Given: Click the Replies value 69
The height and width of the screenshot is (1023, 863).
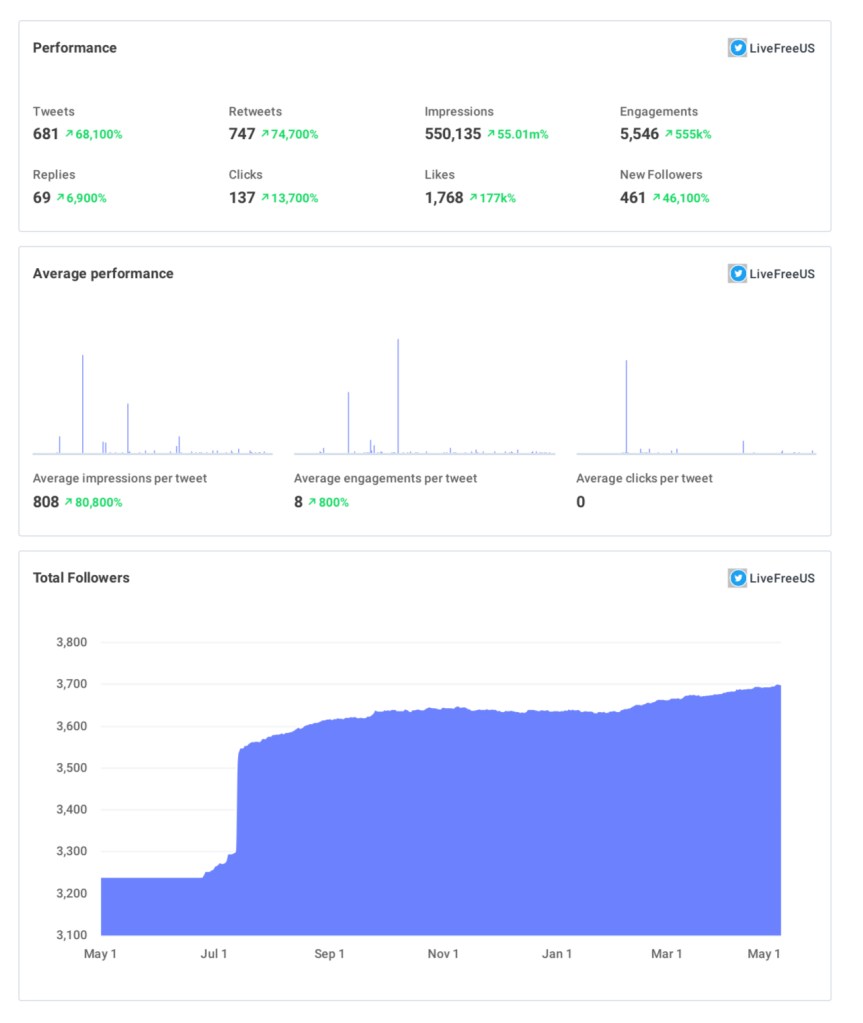Looking at the screenshot, I should 41,198.
